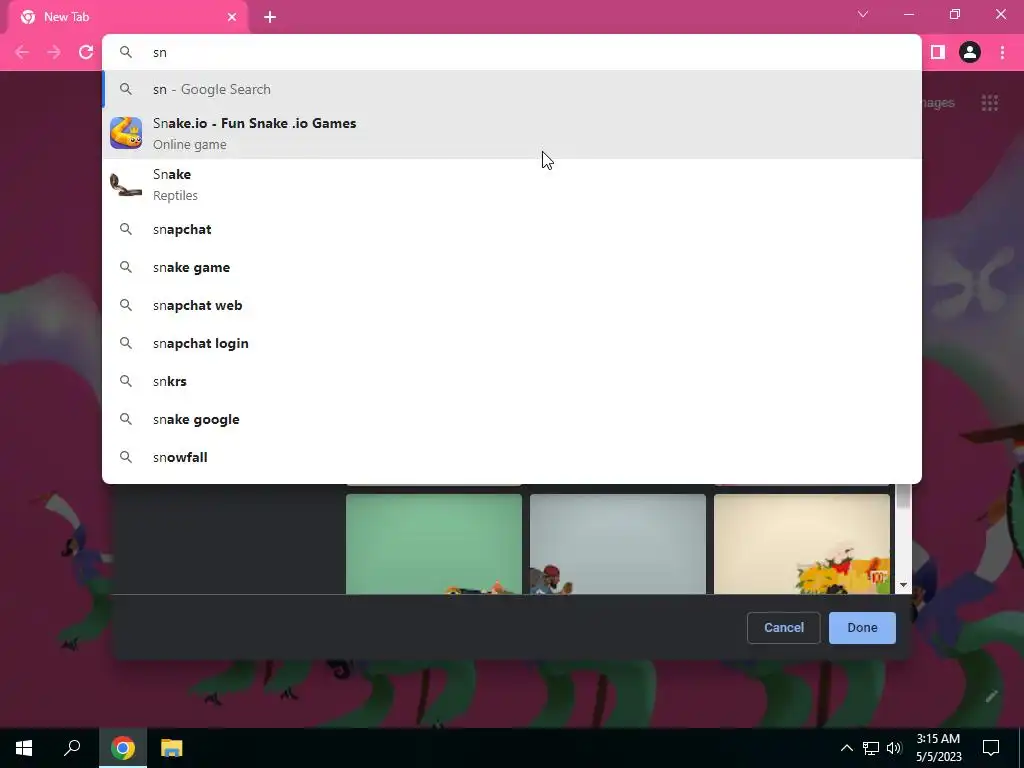Screen dimensions: 1024x768
Task: Pick the snapchat web suggestion
Action: click(511, 305)
